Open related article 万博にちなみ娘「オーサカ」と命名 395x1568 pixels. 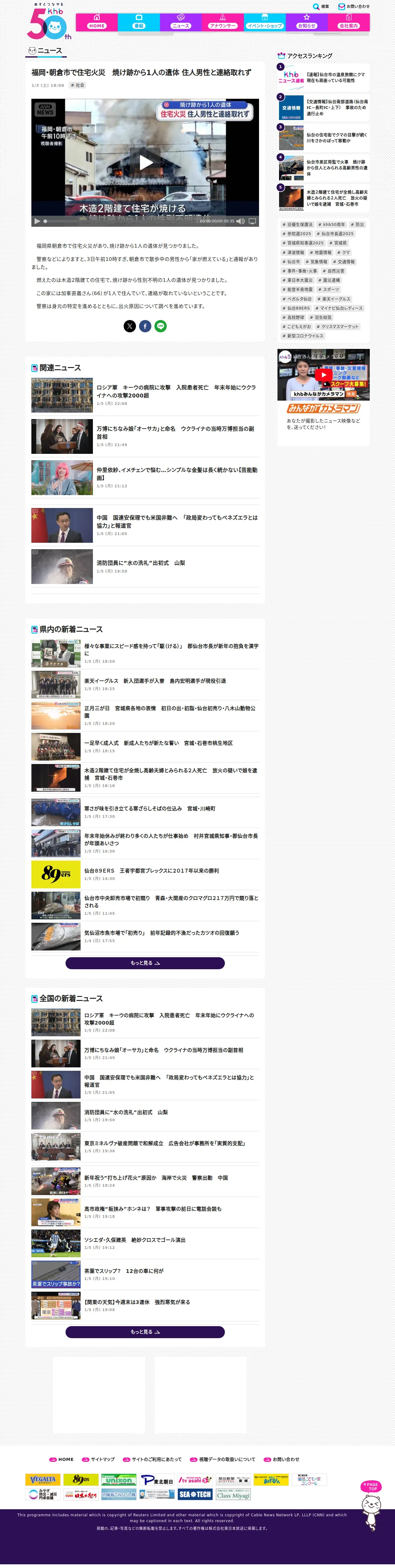pos(145,436)
